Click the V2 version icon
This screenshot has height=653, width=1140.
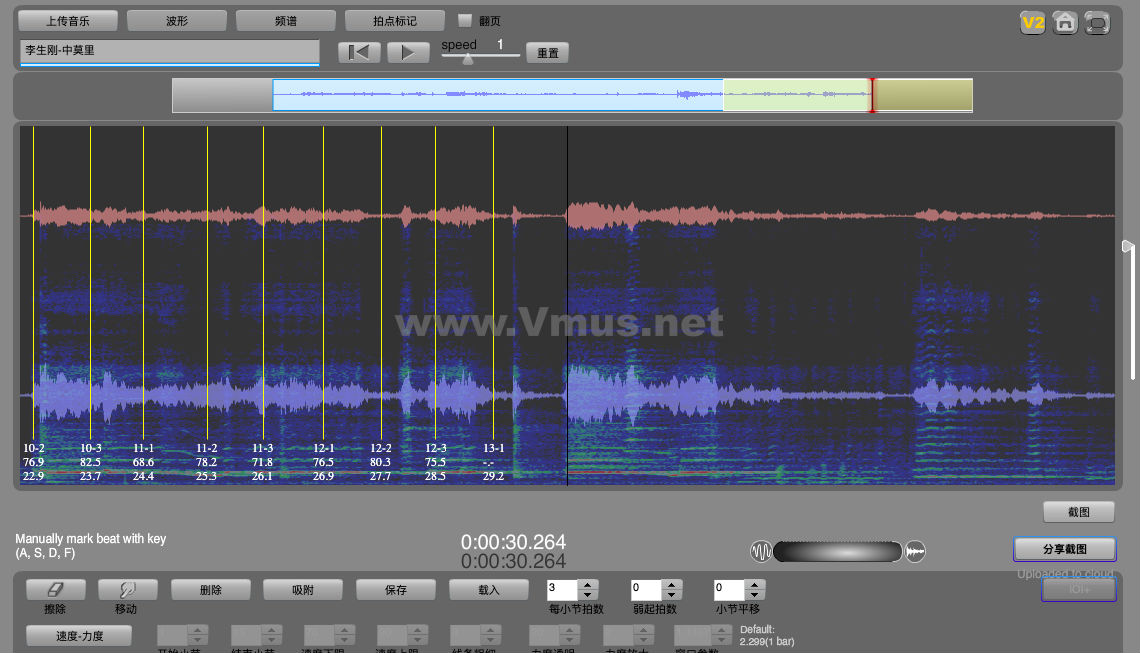click(x=1032, y=23)
